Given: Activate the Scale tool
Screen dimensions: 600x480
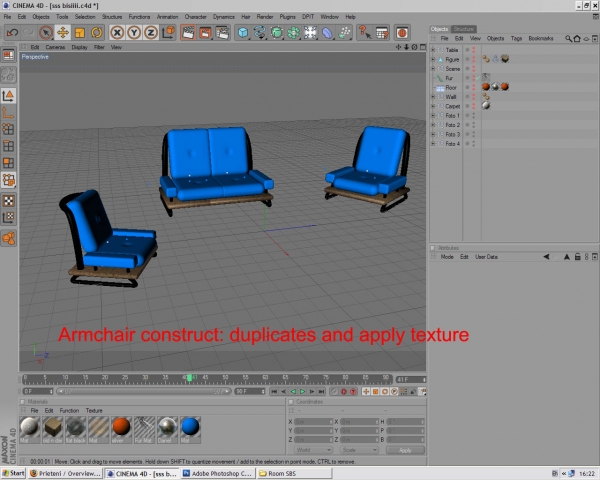Looking at the screenshot, I should click(80, 33).
